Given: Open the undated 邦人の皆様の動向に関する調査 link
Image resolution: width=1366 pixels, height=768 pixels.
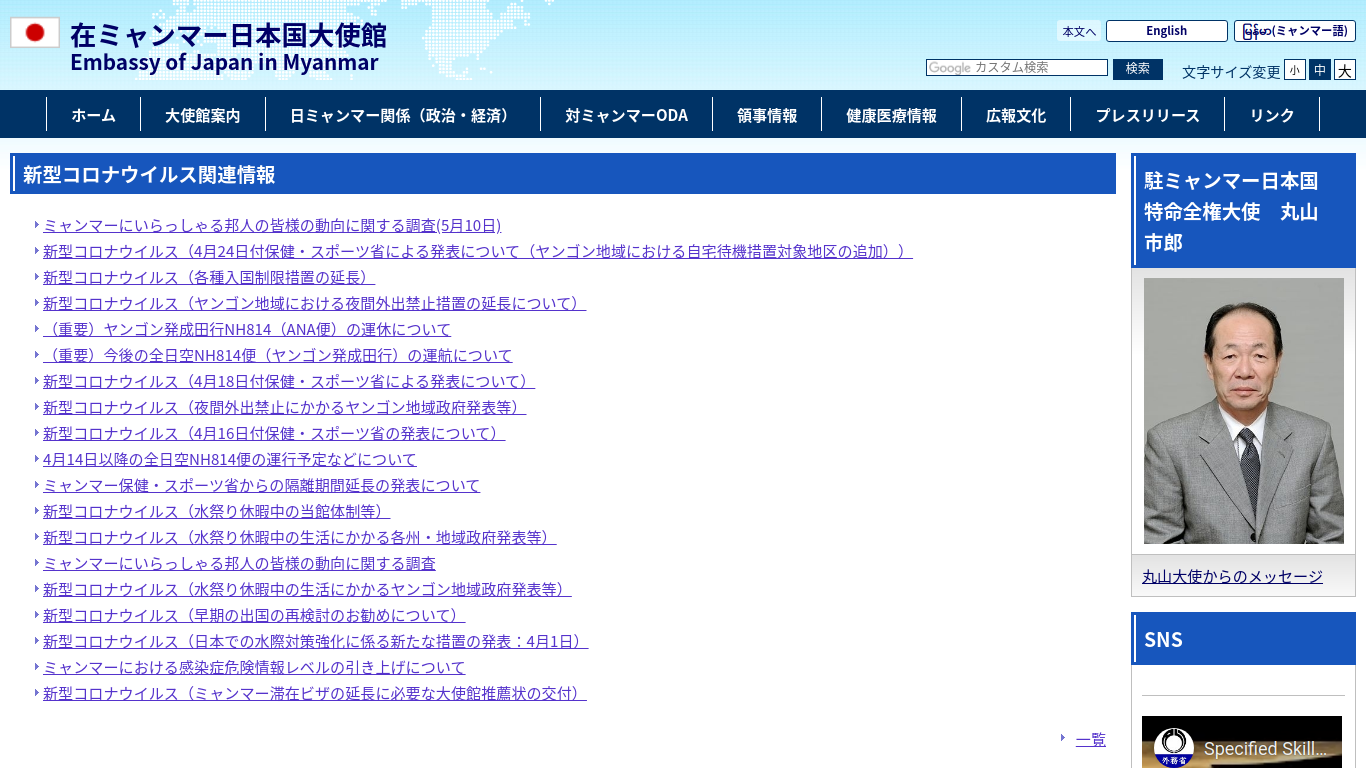Looking at the screenshot, I should 240,564.
